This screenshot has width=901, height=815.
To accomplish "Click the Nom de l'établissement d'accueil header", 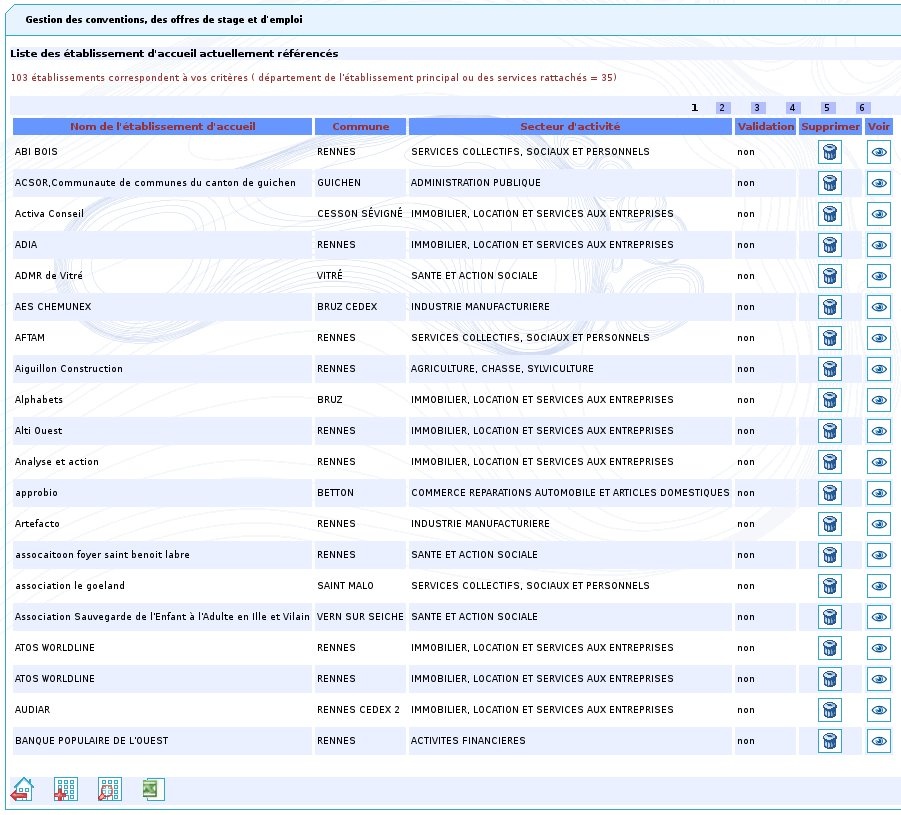I will pos(162,127).
